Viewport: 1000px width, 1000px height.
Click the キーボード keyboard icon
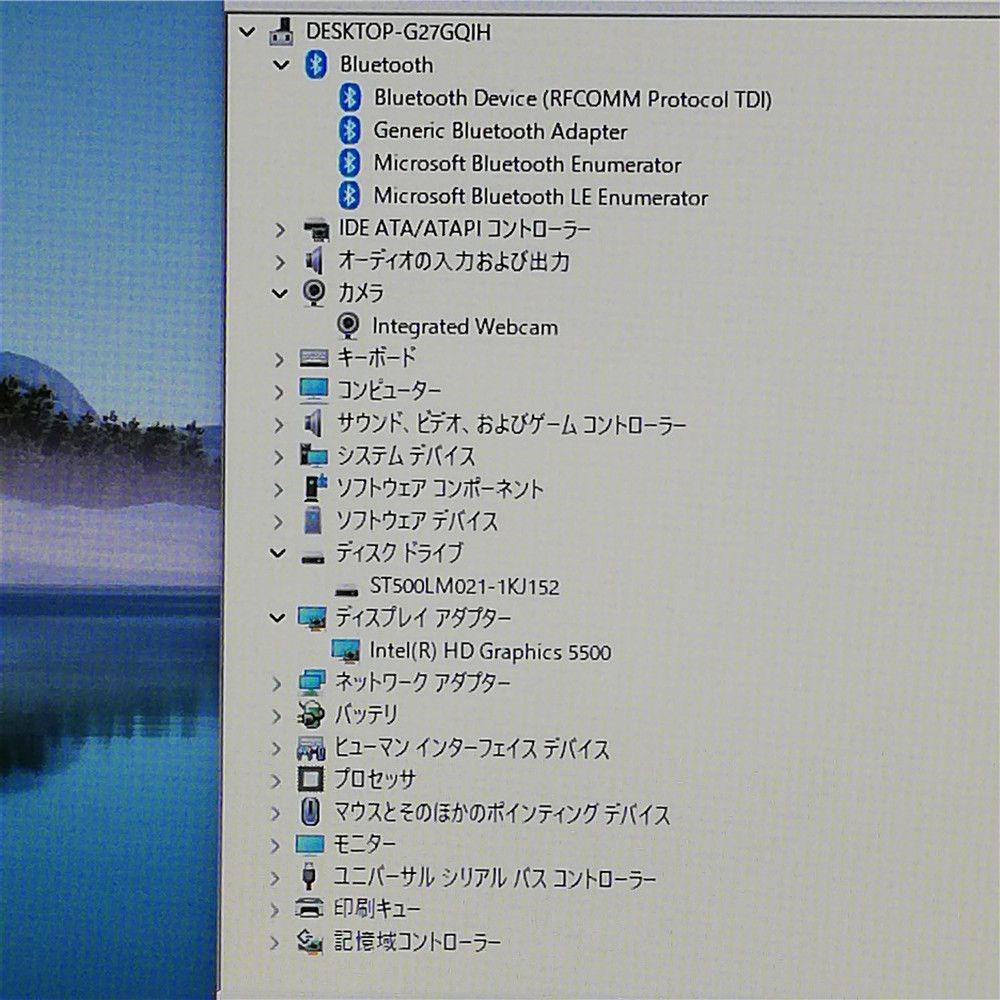pyautogui.click(x=314, y=358)
